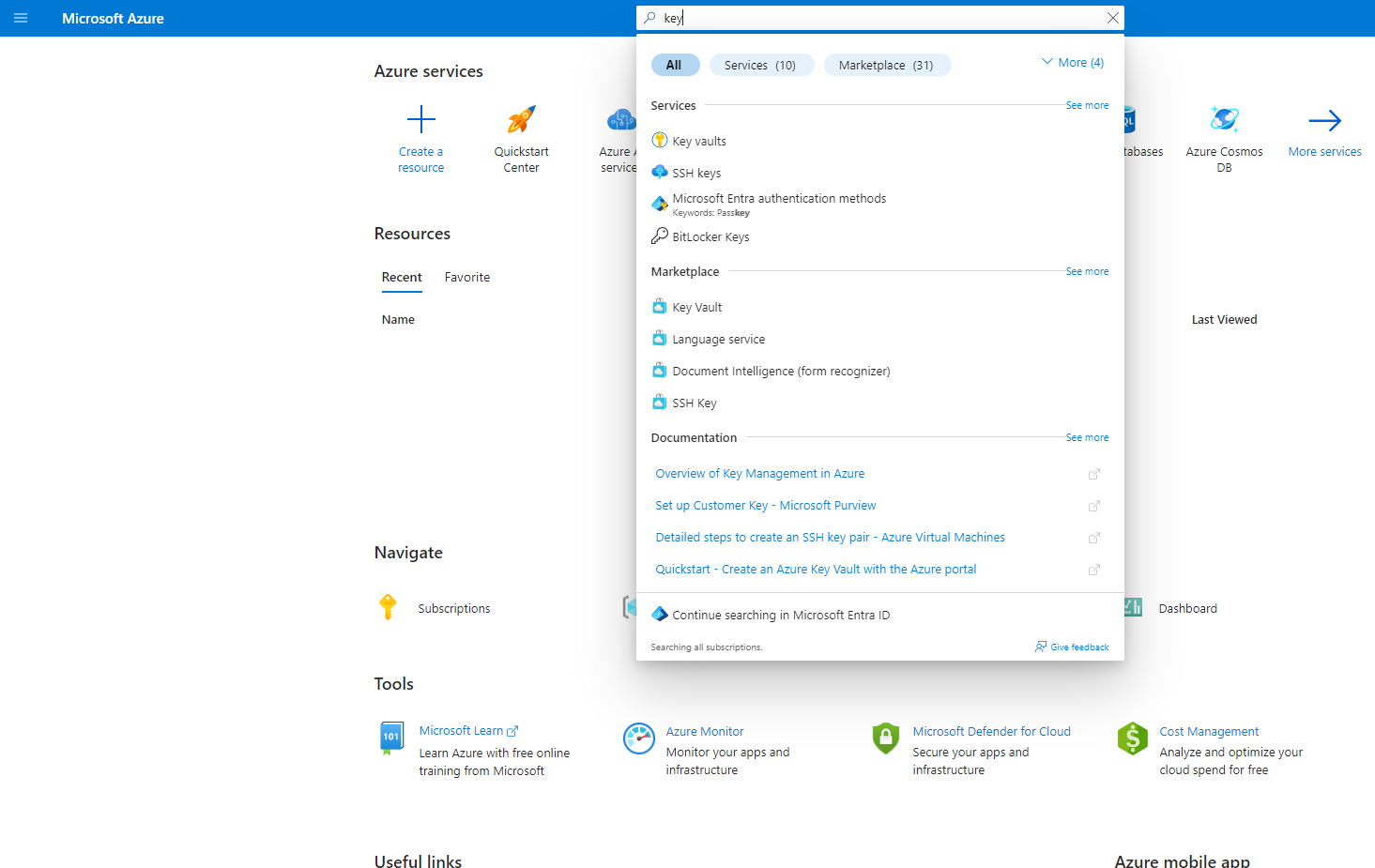
Task: Open Overview of Key Management in Azure
Action: coord(760,474)
